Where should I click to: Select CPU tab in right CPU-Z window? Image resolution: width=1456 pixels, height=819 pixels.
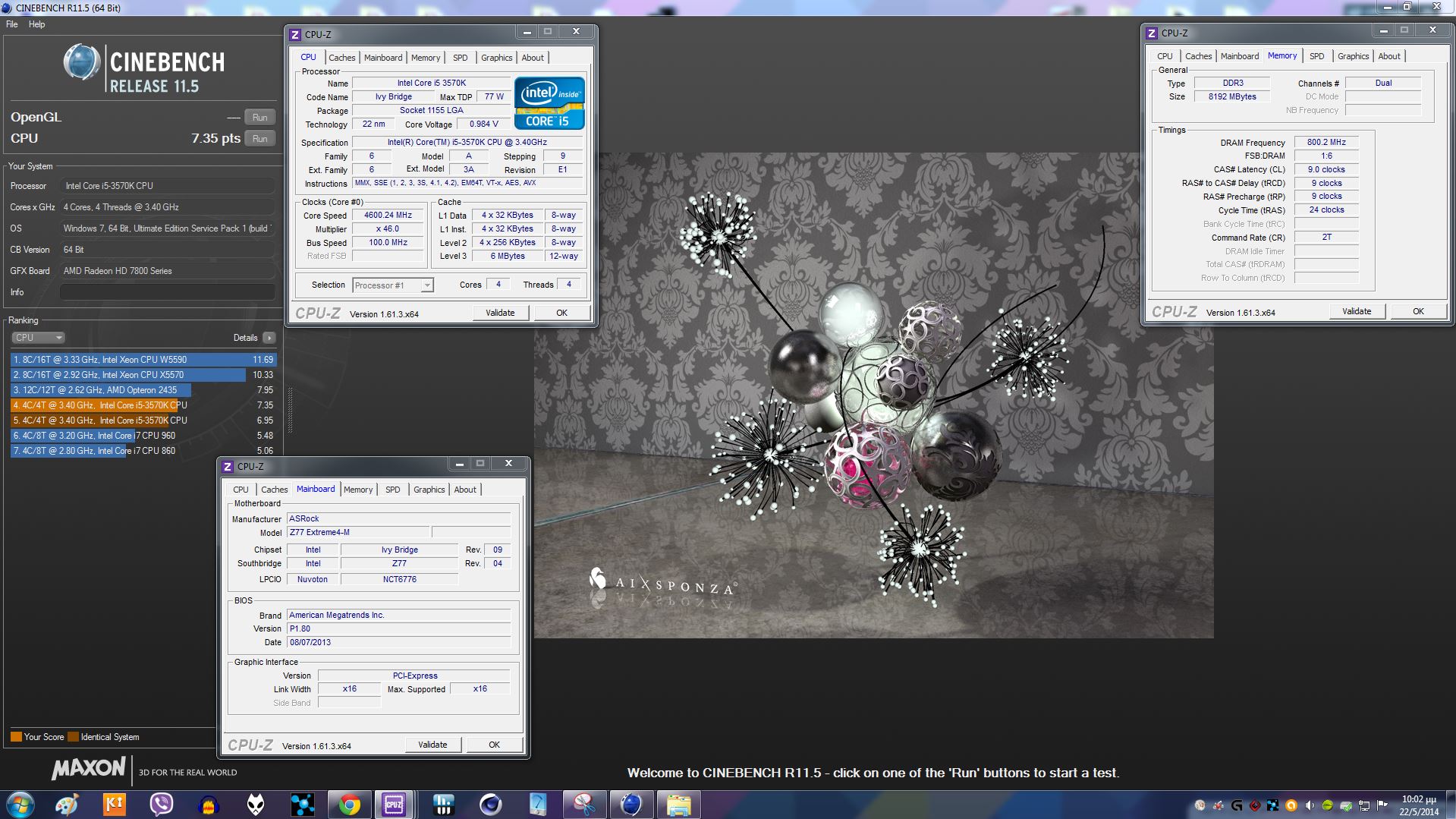pyautogui.click(x=1165, y=56)
